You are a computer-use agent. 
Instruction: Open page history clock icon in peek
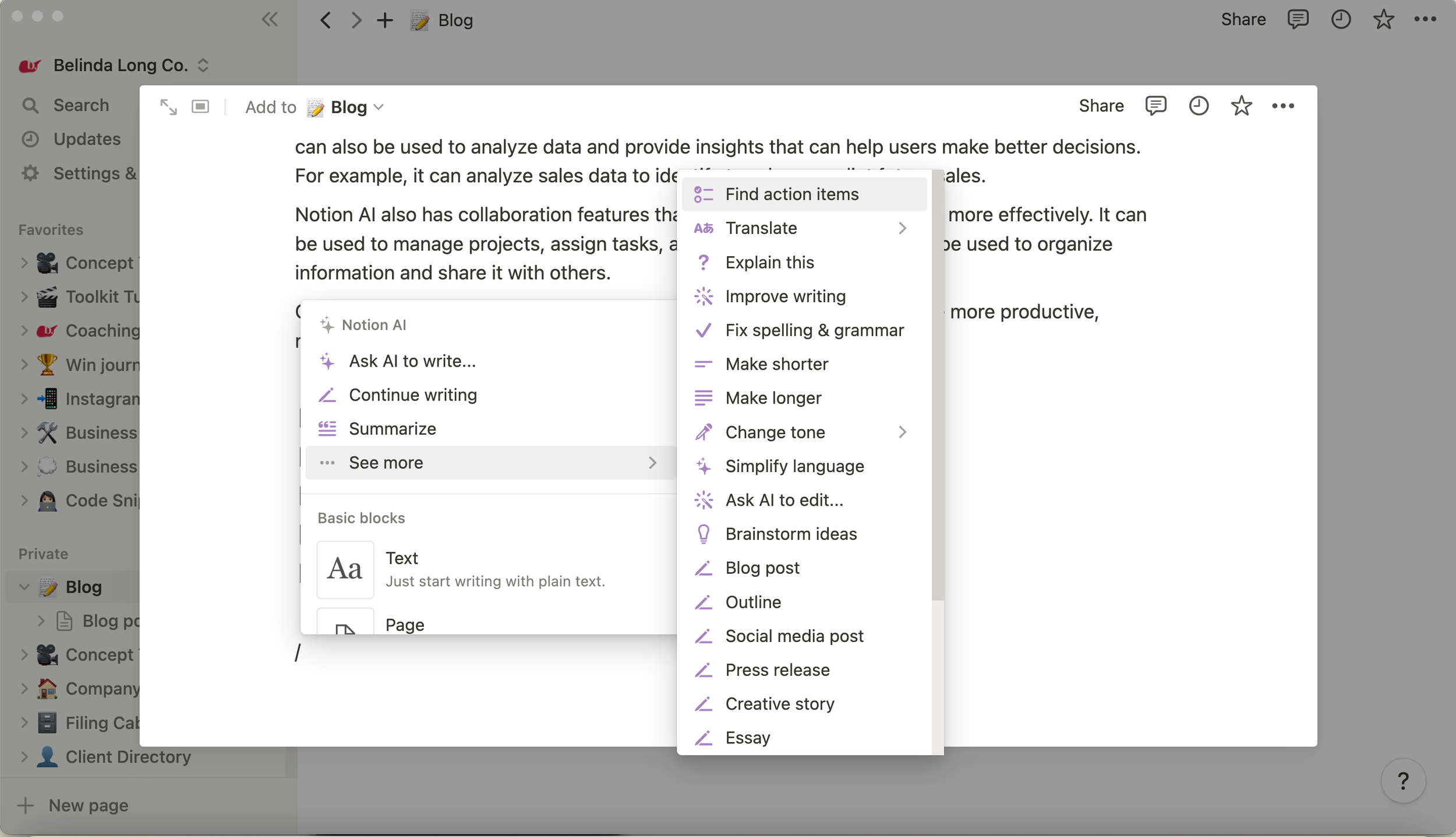point(1199,106)
